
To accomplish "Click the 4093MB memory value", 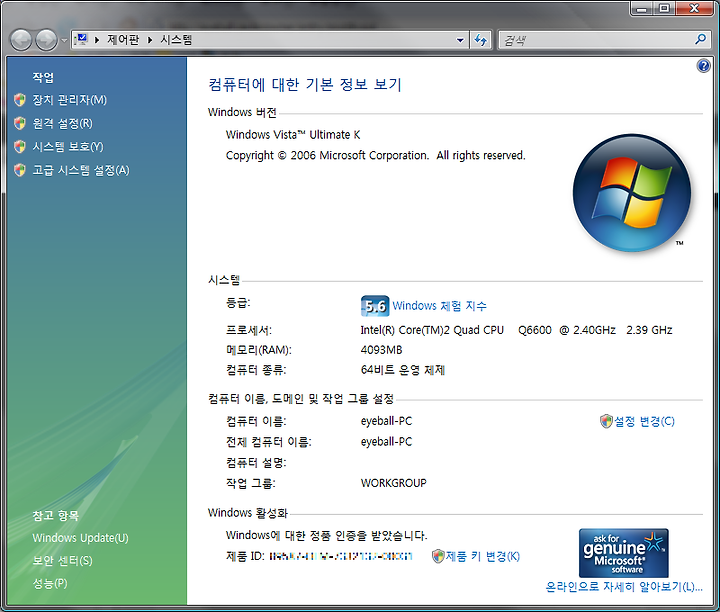I will [x=382, y=350].
